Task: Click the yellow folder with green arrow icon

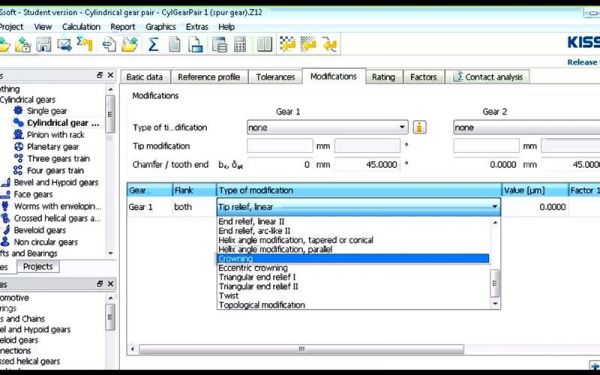Action: tap(130, 45)
